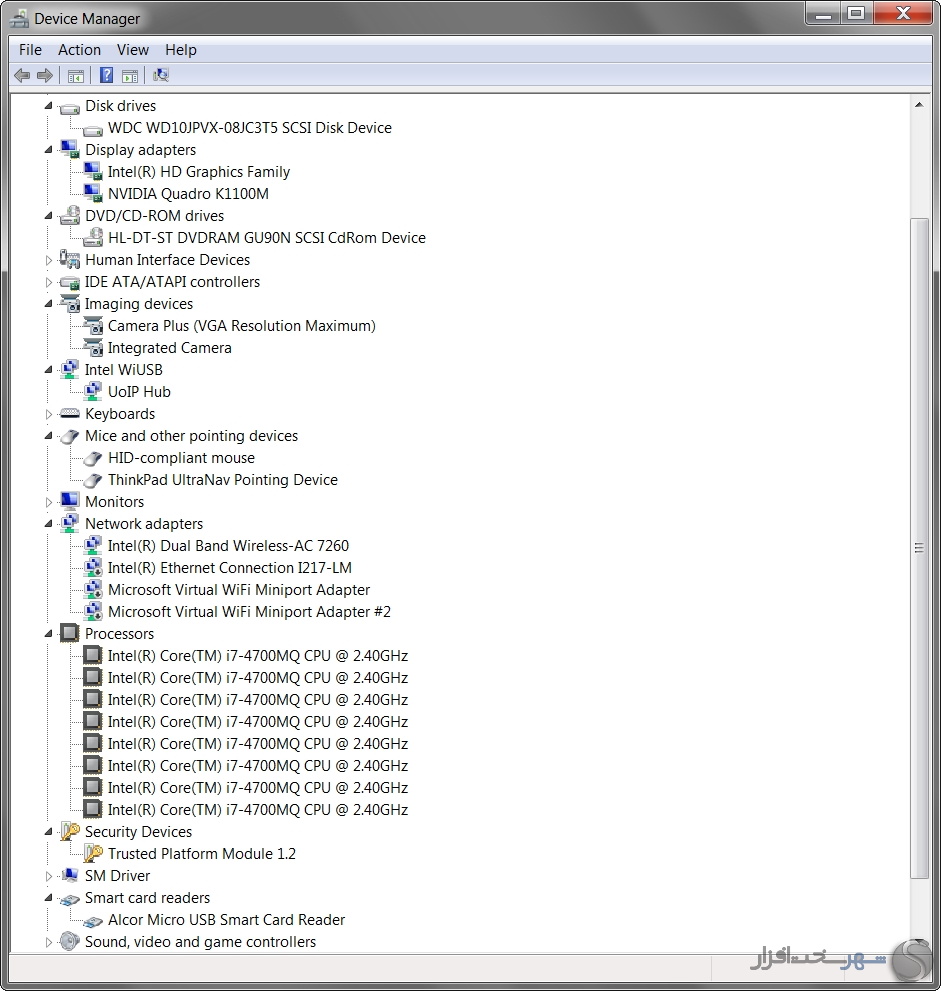Click the Smart card readers category icon
The width and height of the screenshot is (941, 991).
[70, 899]
